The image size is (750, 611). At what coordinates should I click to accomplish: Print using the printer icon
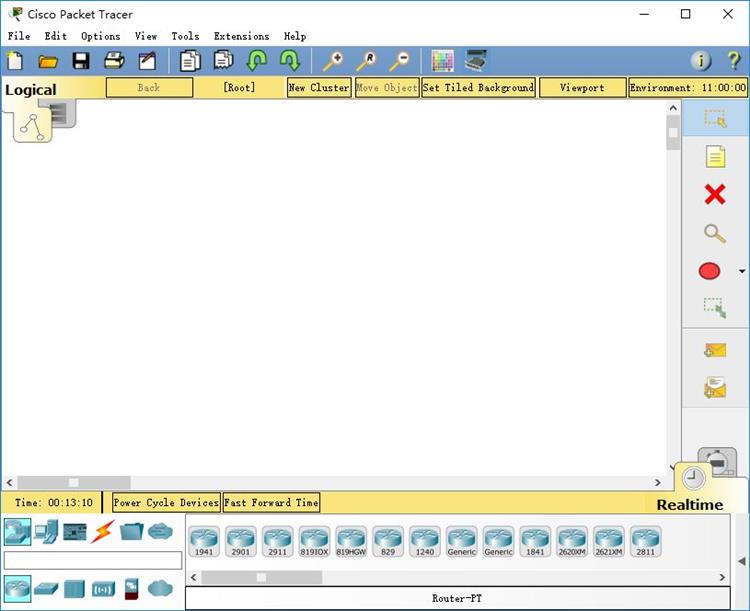[x=114, y=61]
